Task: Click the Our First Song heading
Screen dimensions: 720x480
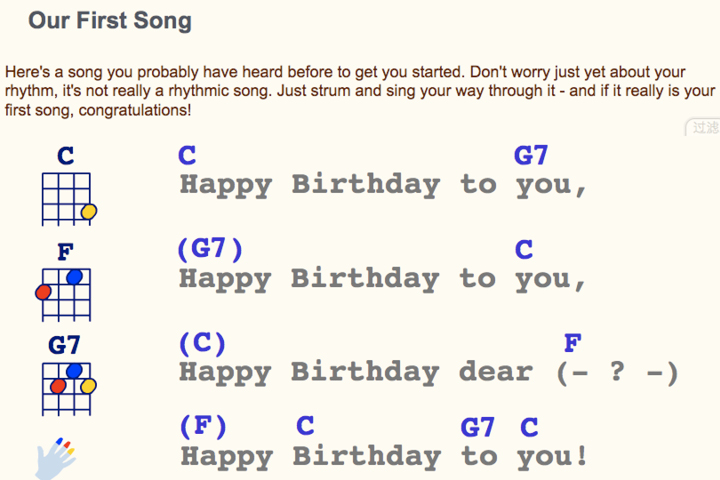Action: 110,21
